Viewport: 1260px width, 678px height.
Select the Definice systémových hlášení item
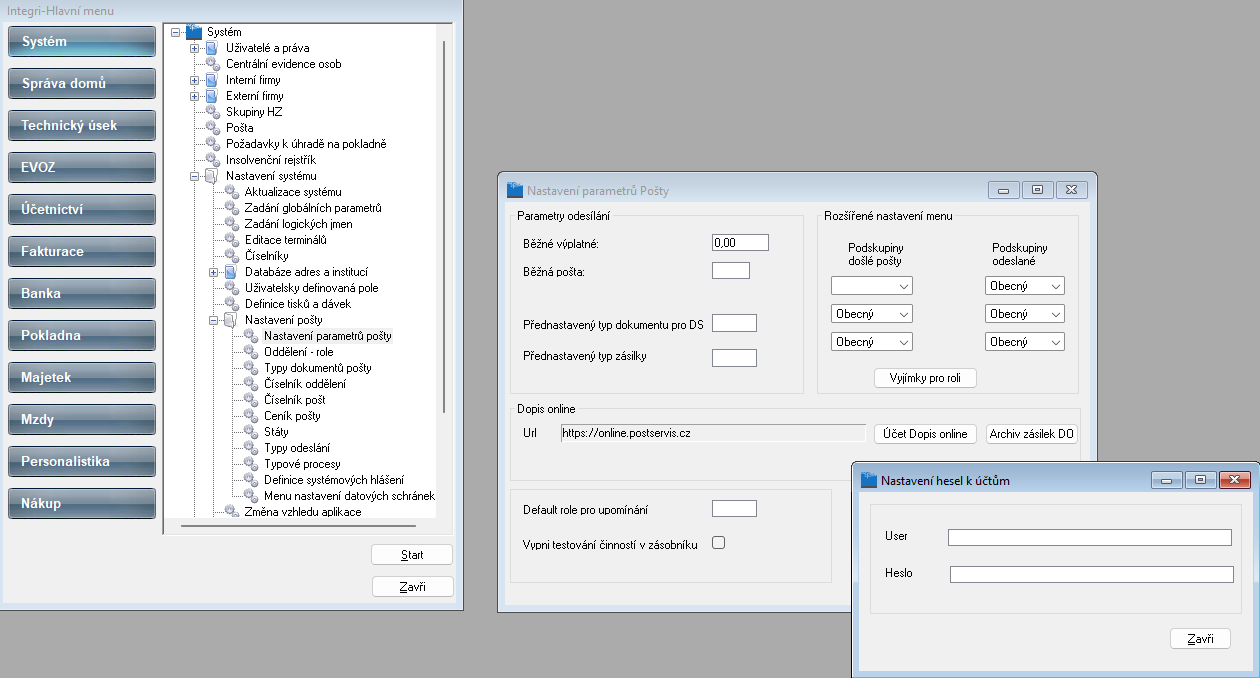point(334,480)
